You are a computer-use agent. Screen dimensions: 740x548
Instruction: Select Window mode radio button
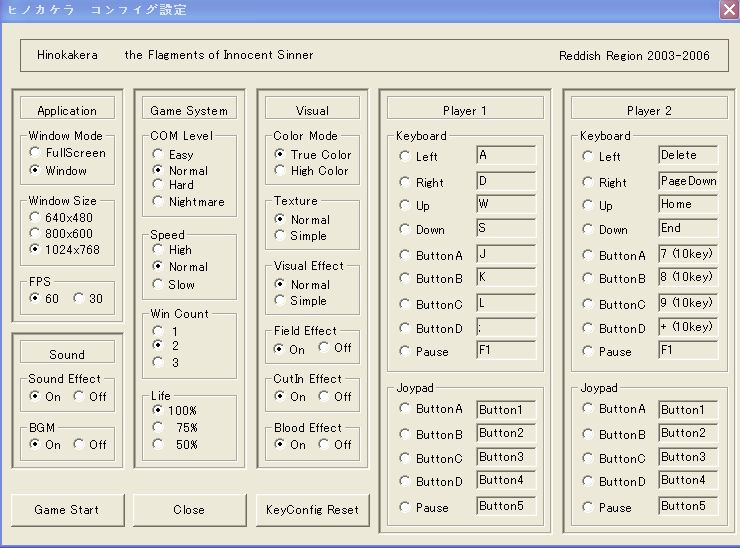click(34, 169)
